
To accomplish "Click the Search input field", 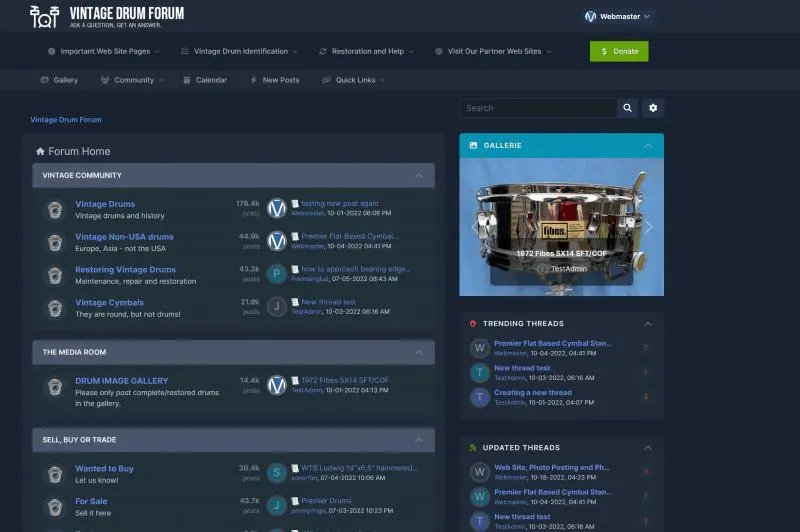I will [x=539, y=108].
